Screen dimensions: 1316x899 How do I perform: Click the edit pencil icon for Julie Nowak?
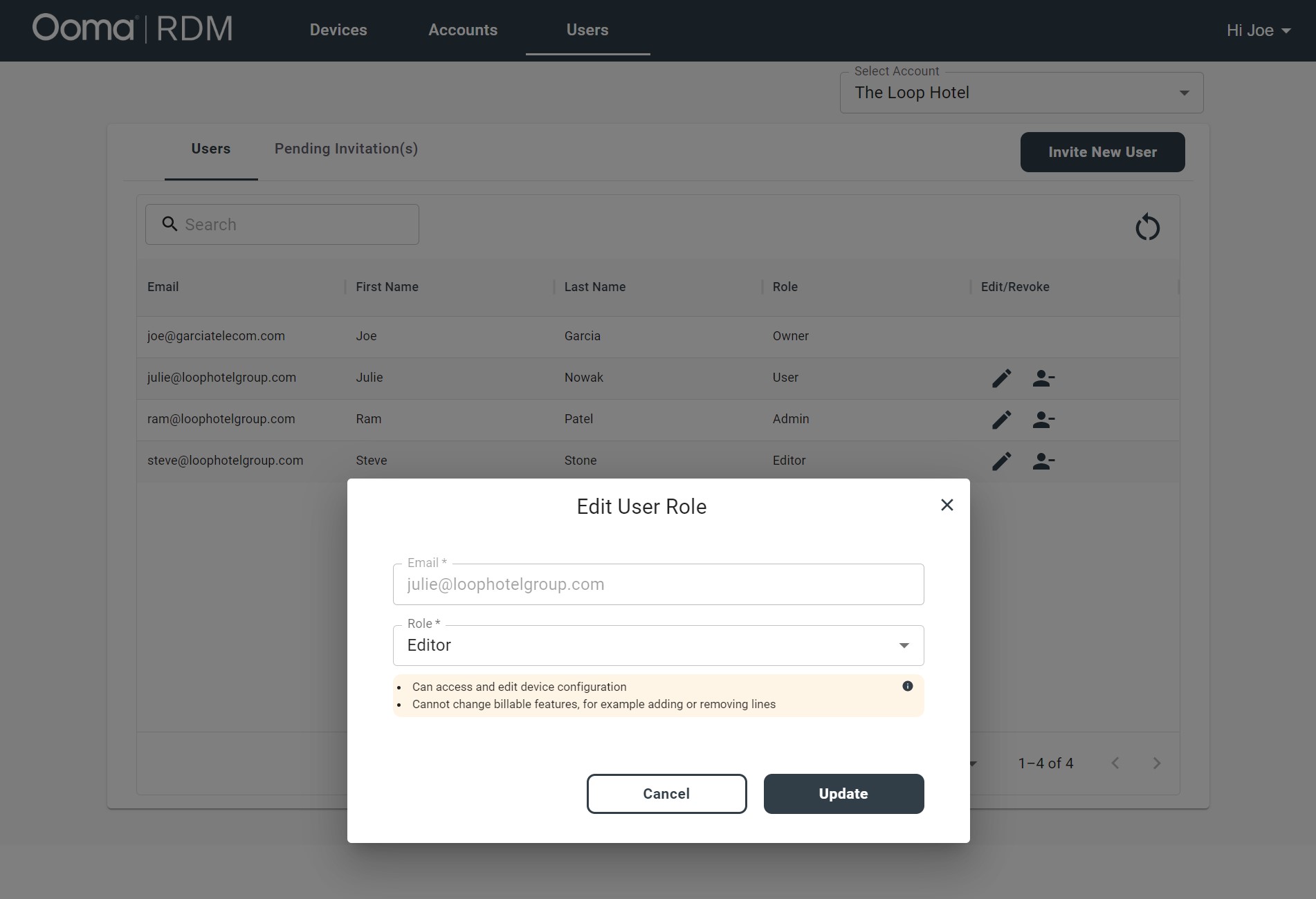point(1001,378)
